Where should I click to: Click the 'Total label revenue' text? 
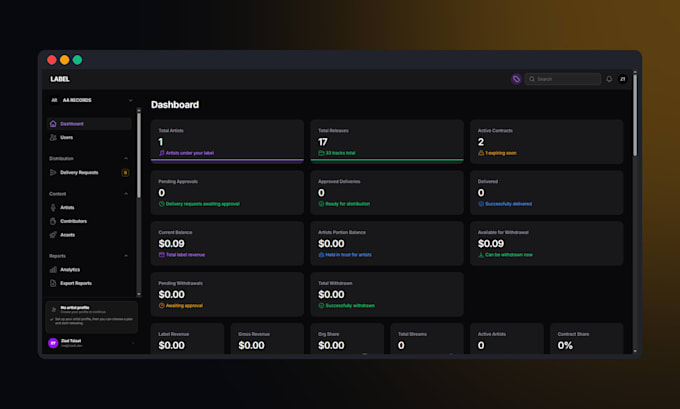pos(185,255)
